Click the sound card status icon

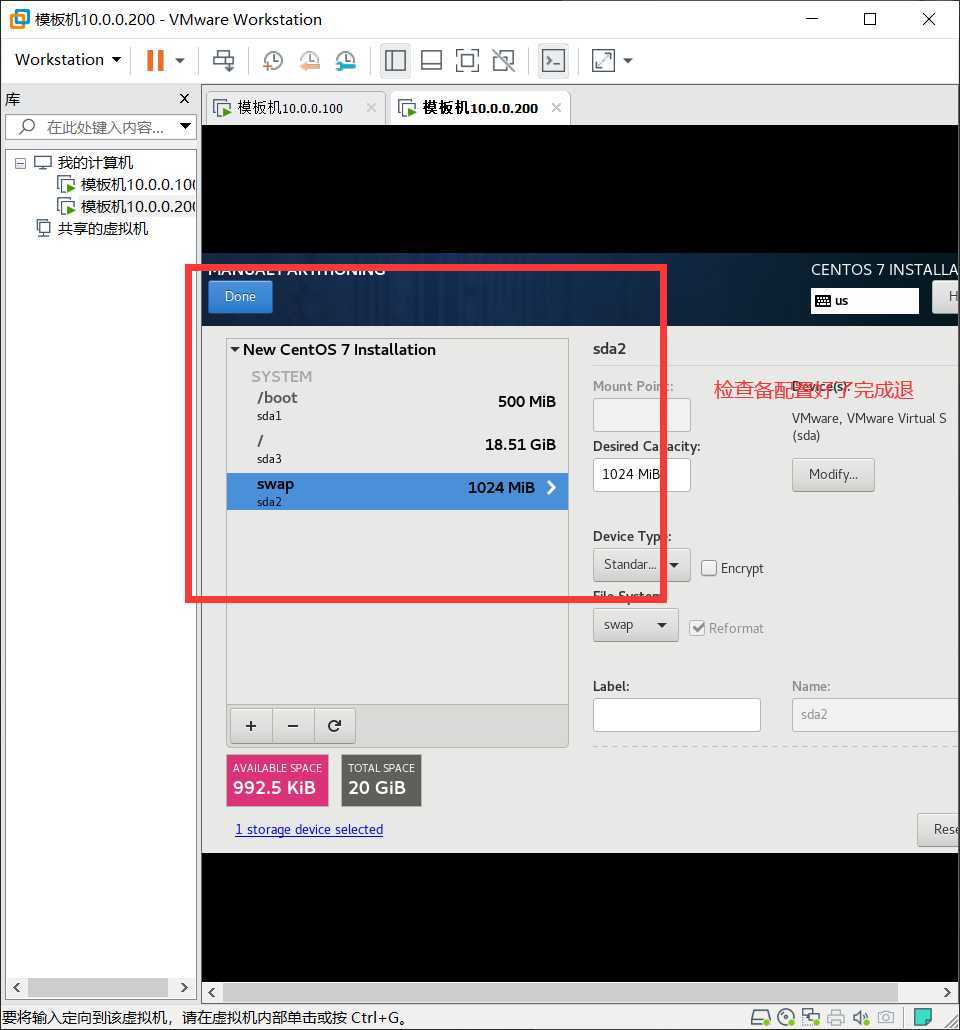(x=861, y=1018)
